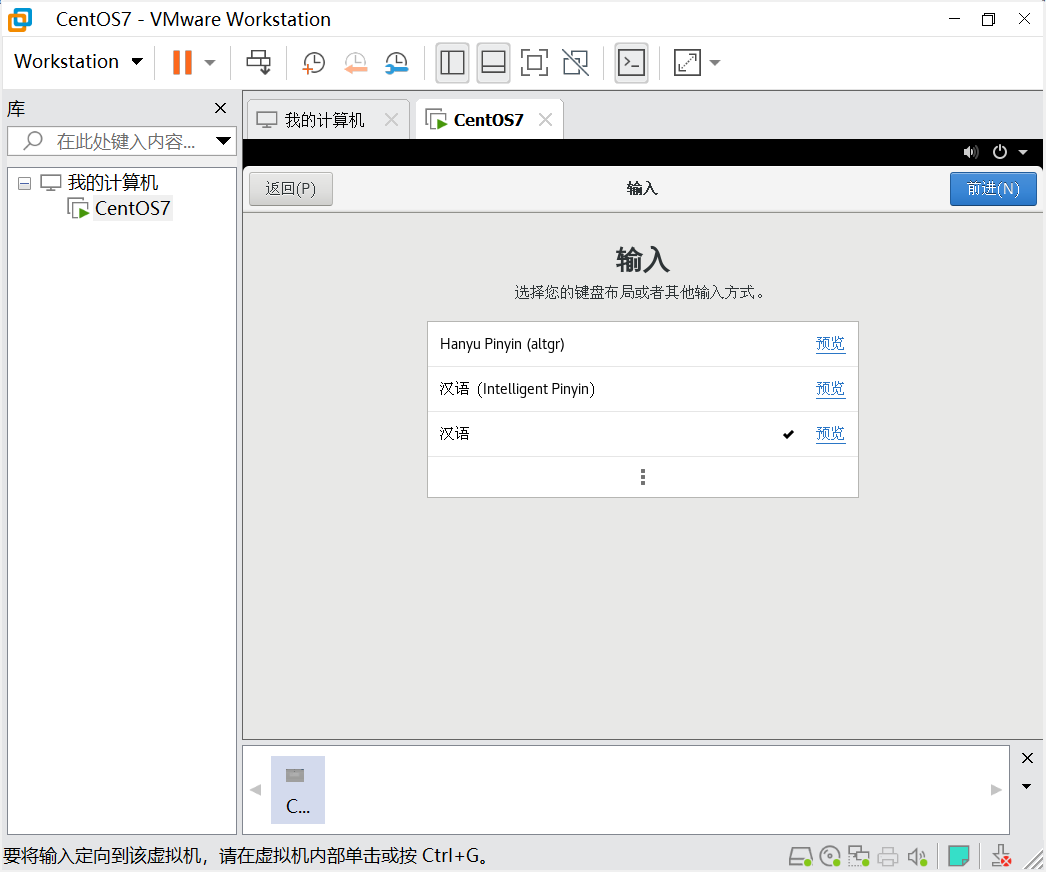
Task: Enter Unity mode
Action: pyautogui.click(x=576, y=63)
